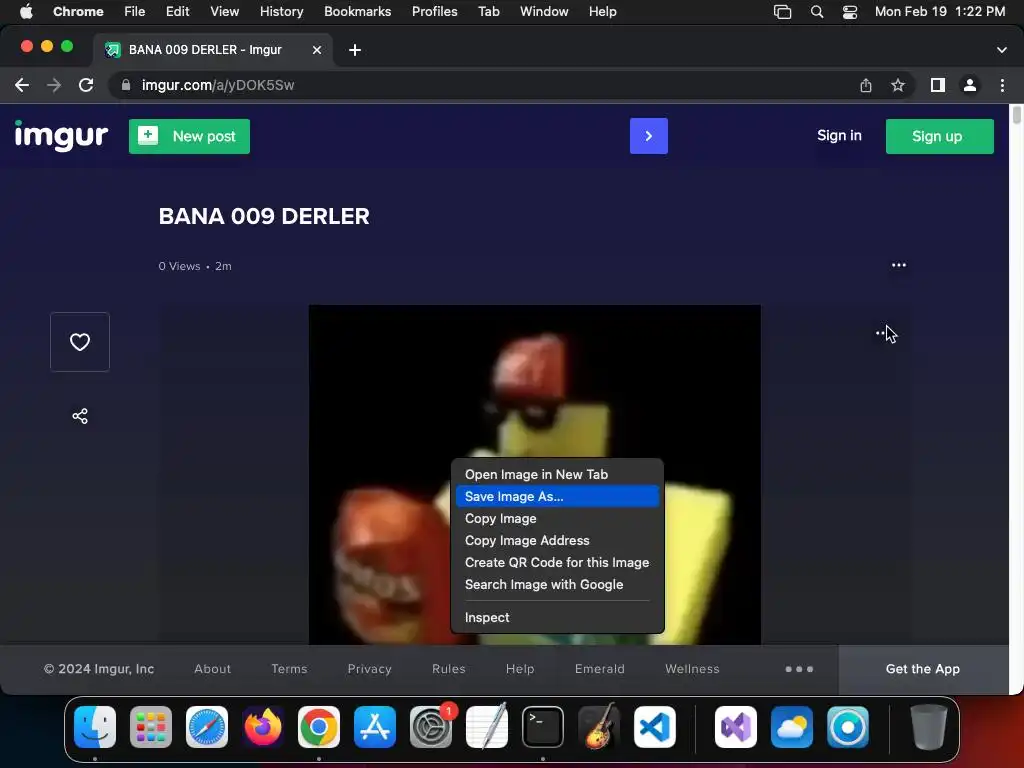Image resolution: width=1024 pixels, height=768 pixels.
Task: Choose Inspect in context menu
Action: 557,617
